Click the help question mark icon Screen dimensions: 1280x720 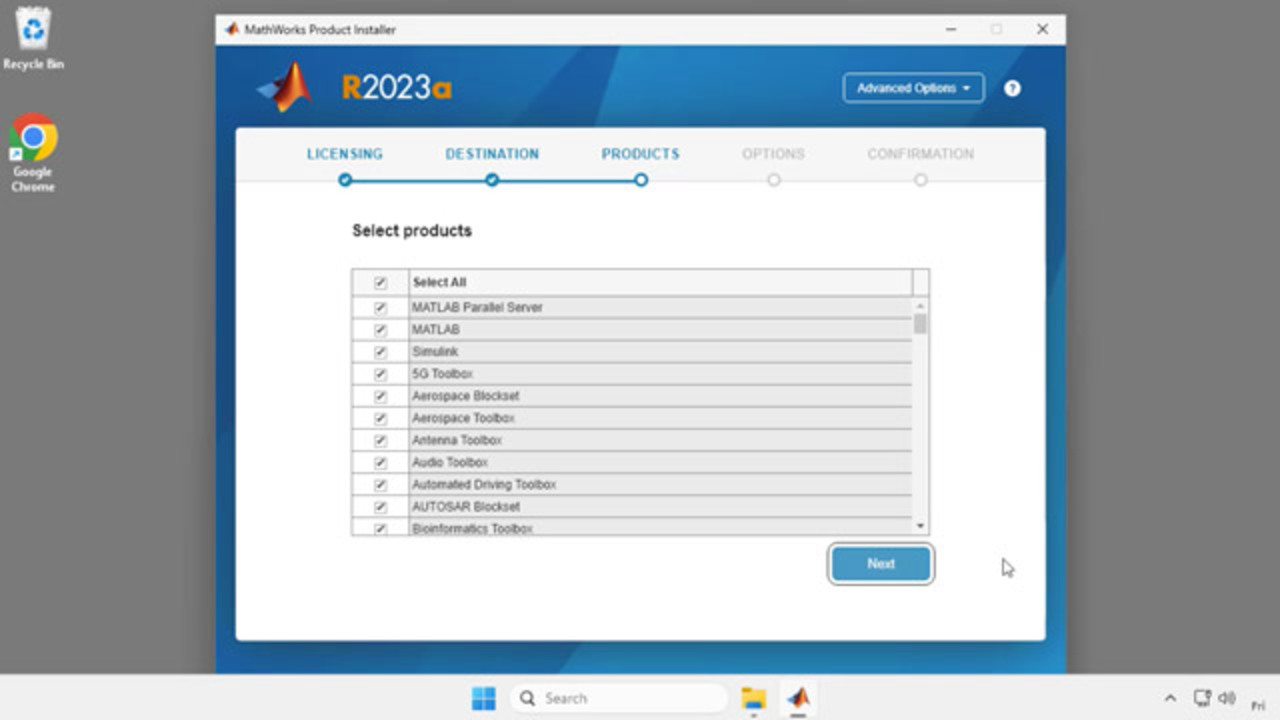coord(1012,88)
